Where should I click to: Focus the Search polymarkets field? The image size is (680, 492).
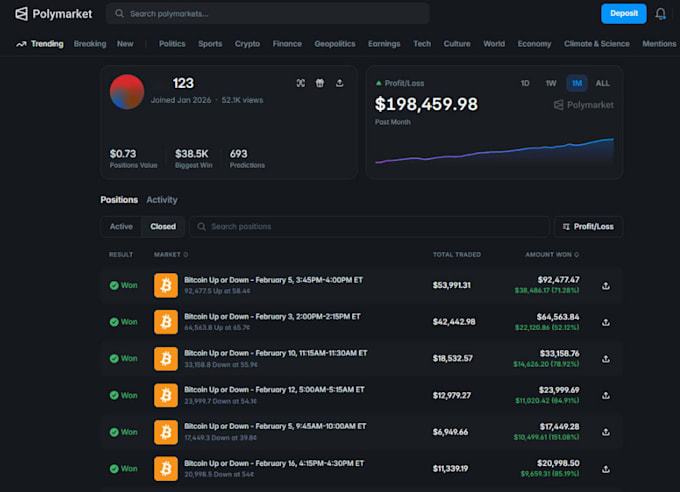click(x=268, y=14)
